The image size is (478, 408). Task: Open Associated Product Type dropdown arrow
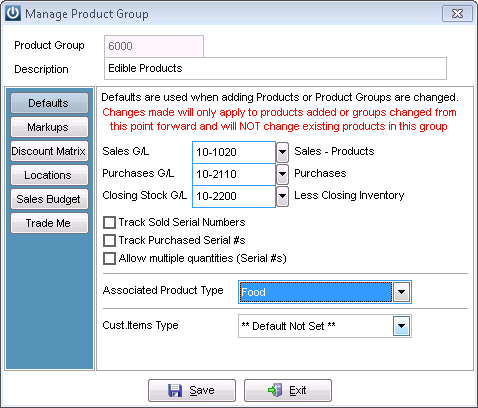[x=401, y=292]
